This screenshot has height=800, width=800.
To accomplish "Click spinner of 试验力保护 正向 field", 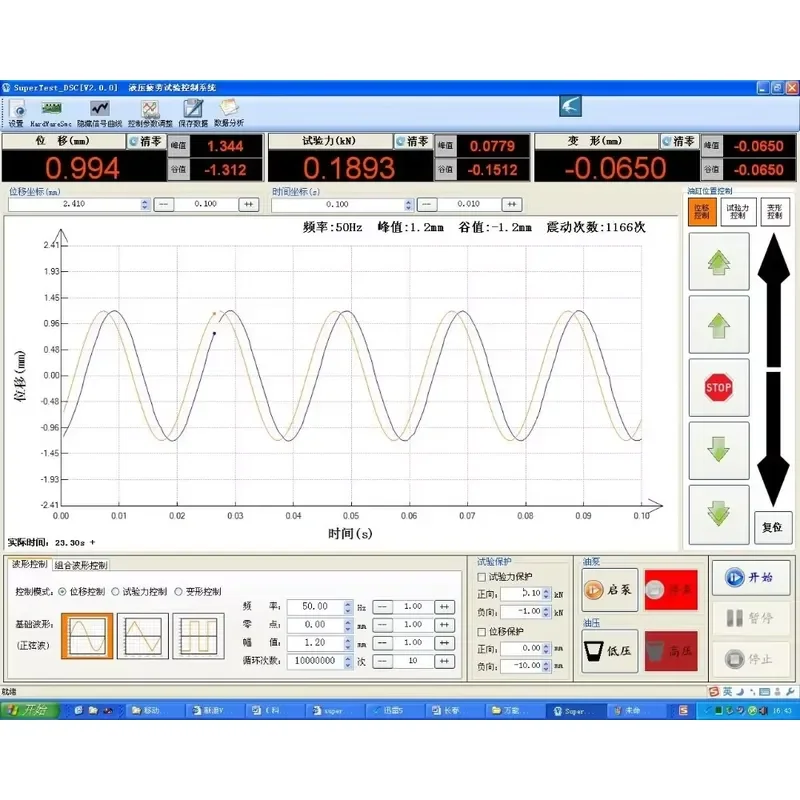I will coord(546,594).
